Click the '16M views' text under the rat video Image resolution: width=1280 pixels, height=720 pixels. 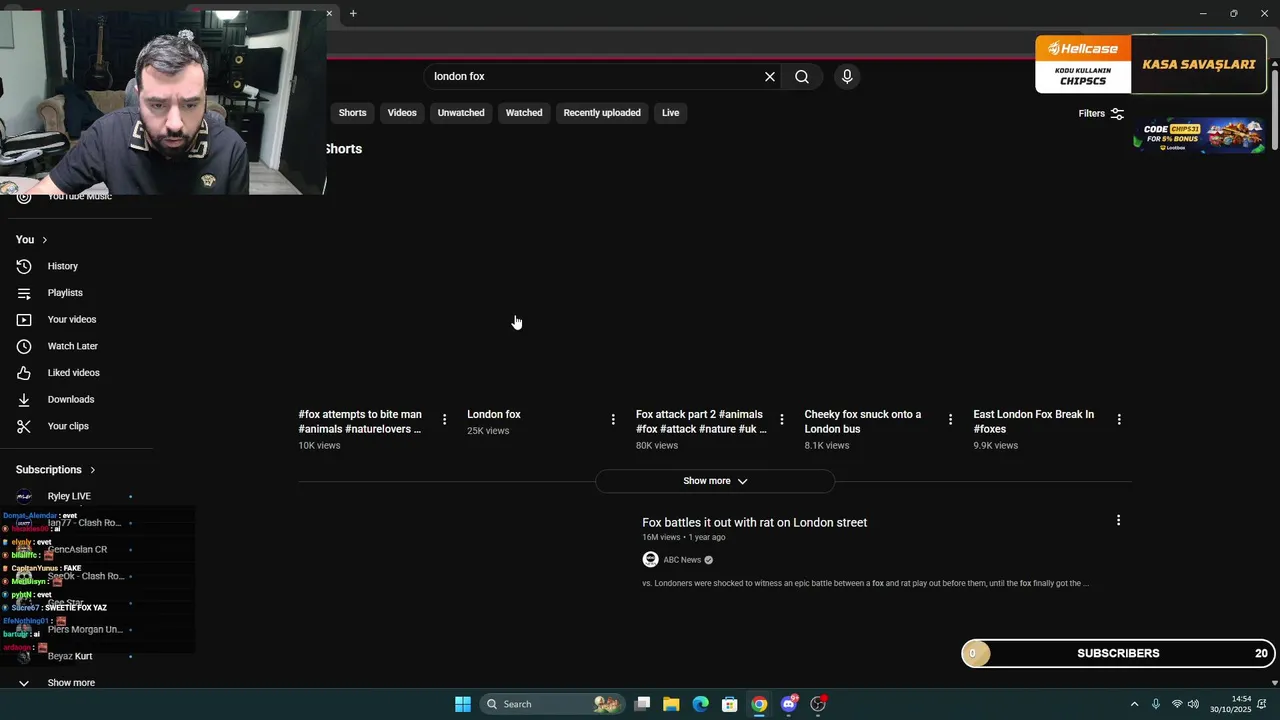(661, 538)
